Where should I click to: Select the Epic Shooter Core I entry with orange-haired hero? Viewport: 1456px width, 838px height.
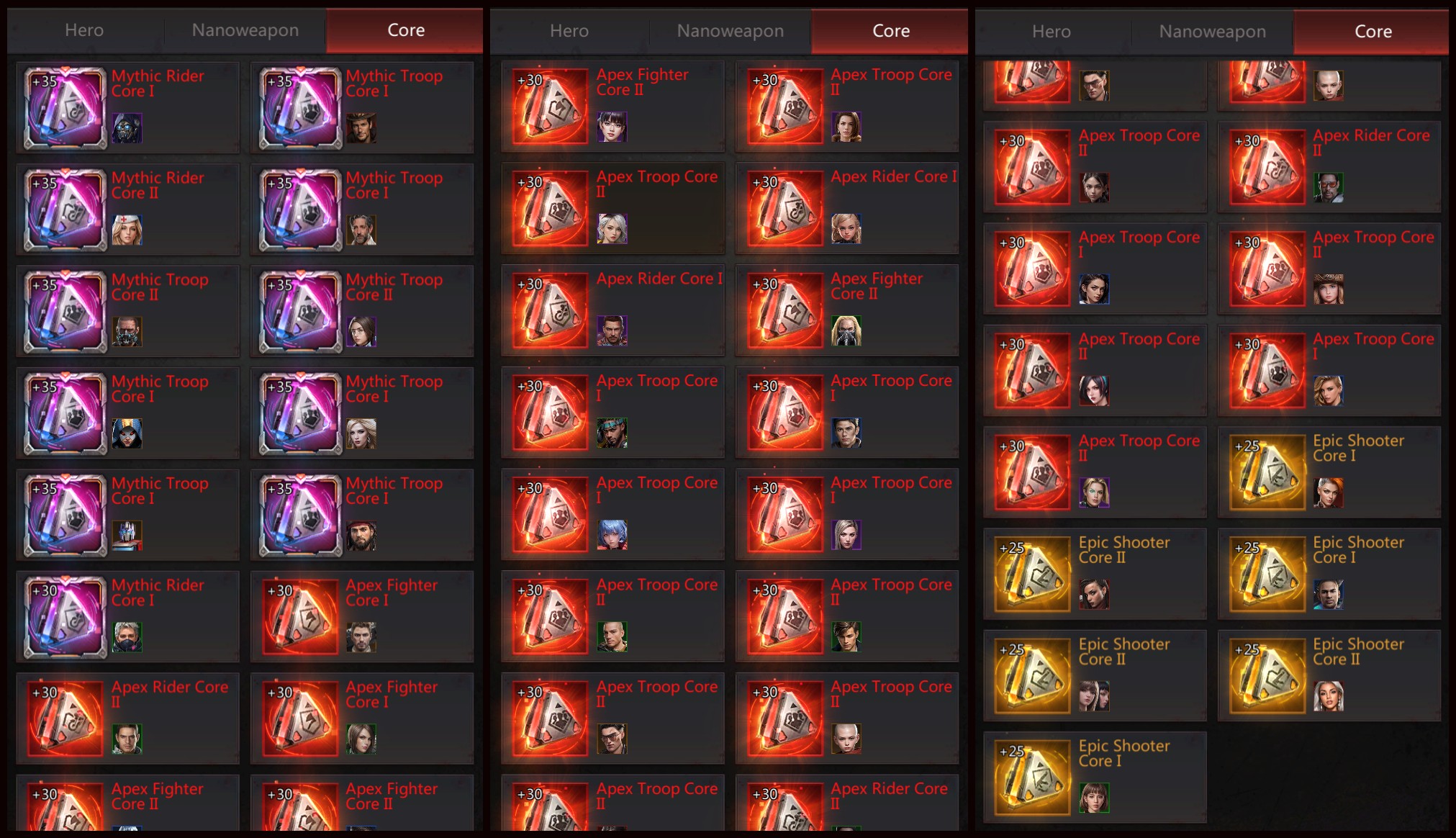(1329, 472)
